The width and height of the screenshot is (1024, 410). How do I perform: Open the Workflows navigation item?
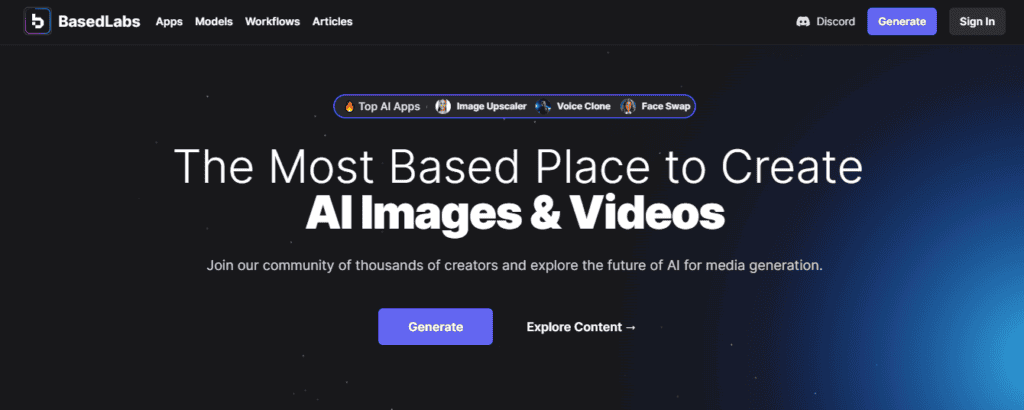pos(272,21)
